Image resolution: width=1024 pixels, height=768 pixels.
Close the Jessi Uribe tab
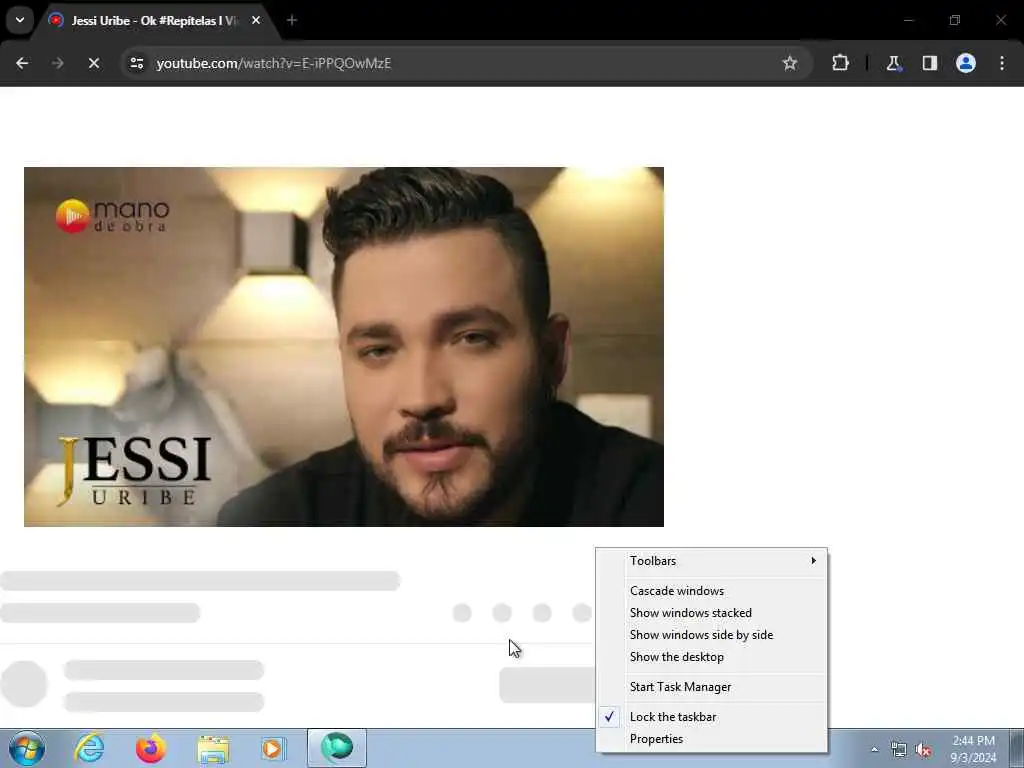(x=256, y=20)
